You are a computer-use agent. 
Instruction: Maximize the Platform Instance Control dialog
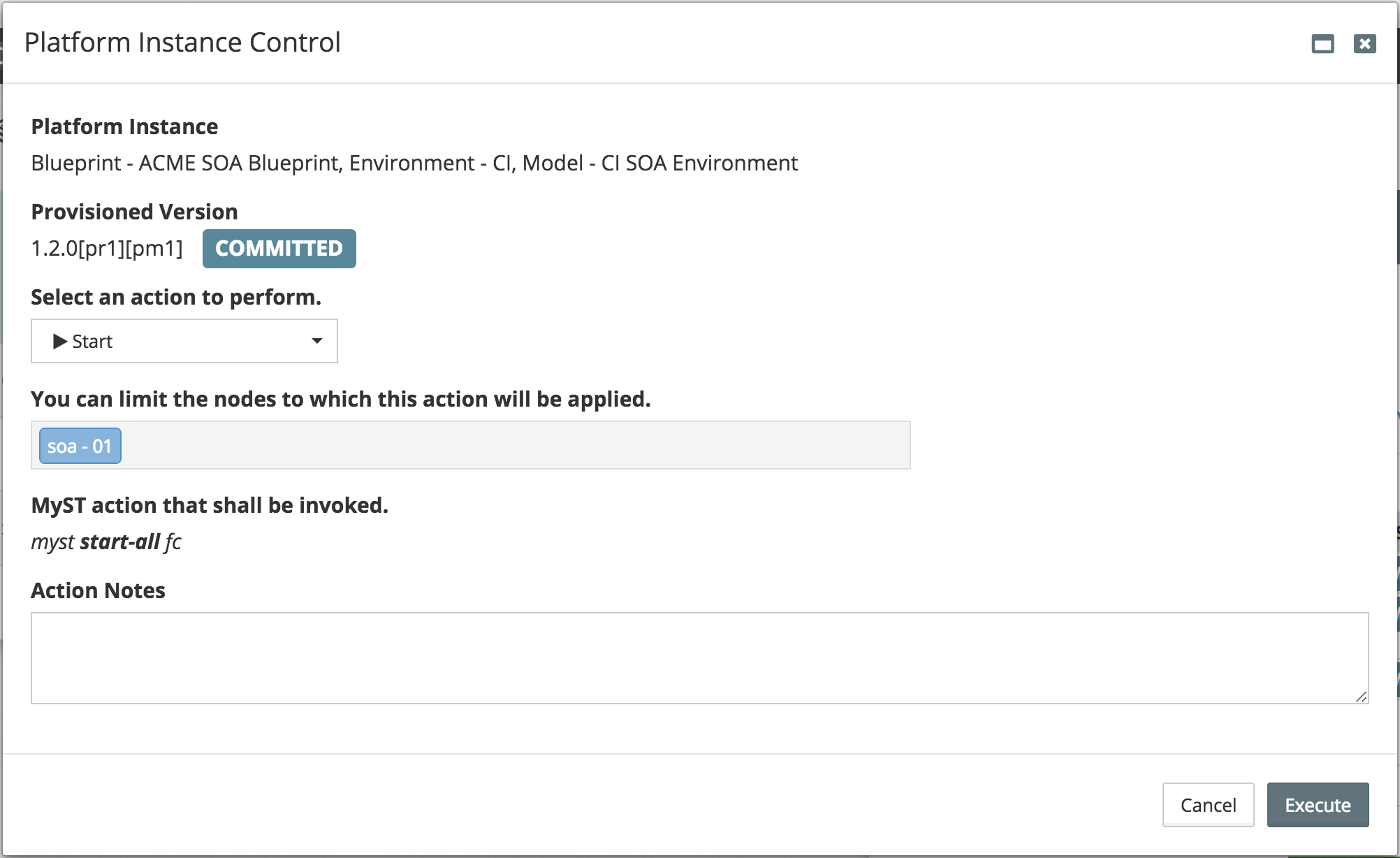point(1322,44)
